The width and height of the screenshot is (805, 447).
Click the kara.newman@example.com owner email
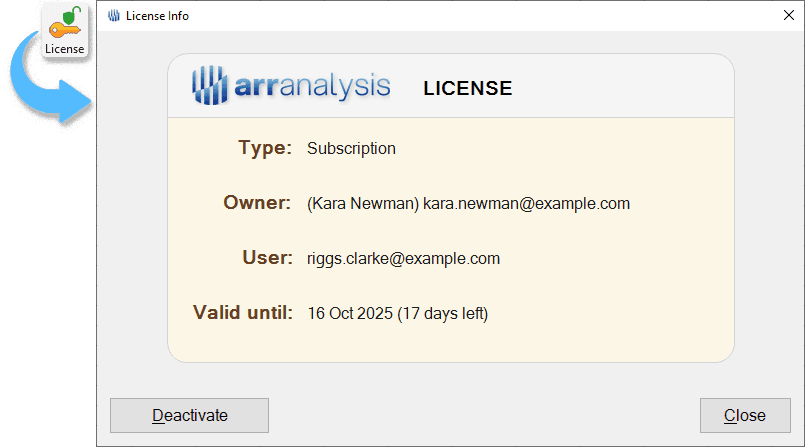coord(526,204)
